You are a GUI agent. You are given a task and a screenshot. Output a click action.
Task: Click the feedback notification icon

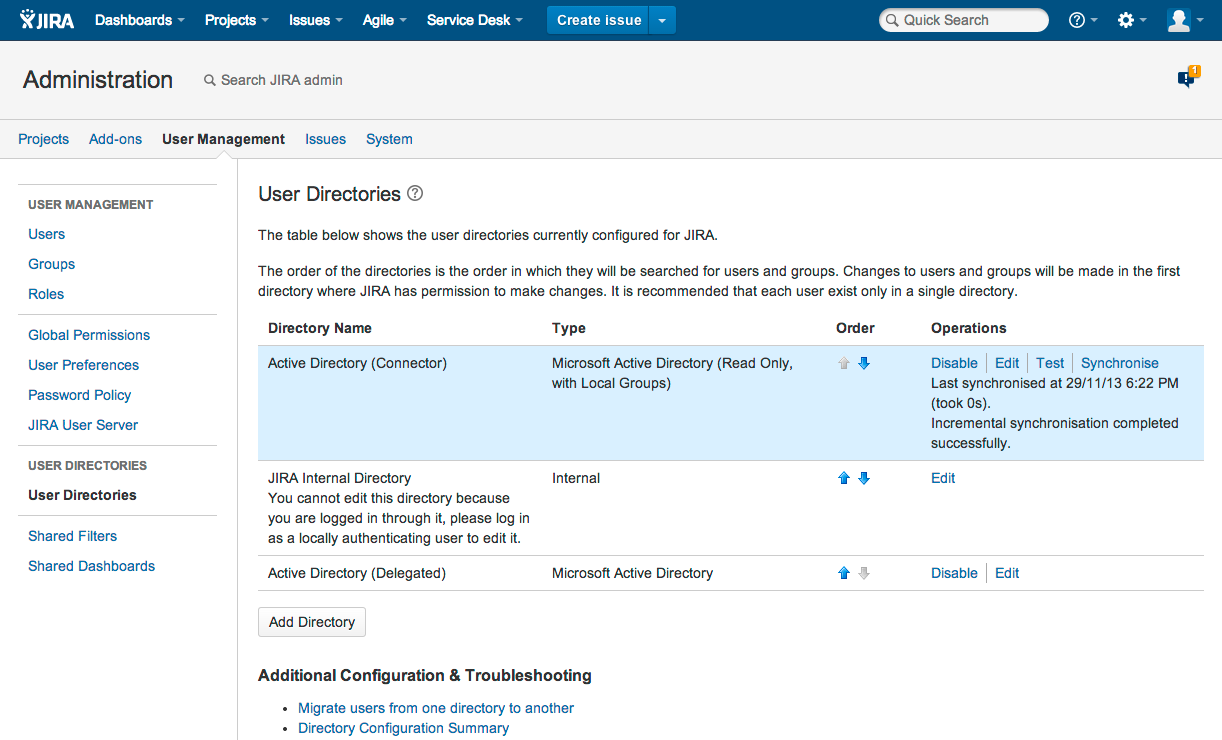1187,78
